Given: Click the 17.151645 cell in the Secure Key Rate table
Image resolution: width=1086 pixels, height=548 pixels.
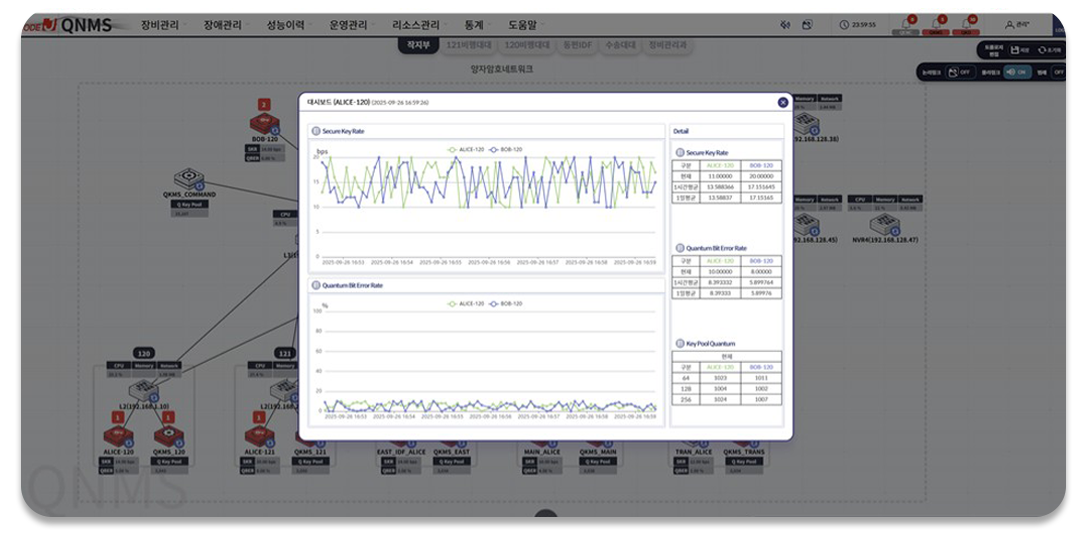Looking at the screenshot, I should click(x=761, y=187).
